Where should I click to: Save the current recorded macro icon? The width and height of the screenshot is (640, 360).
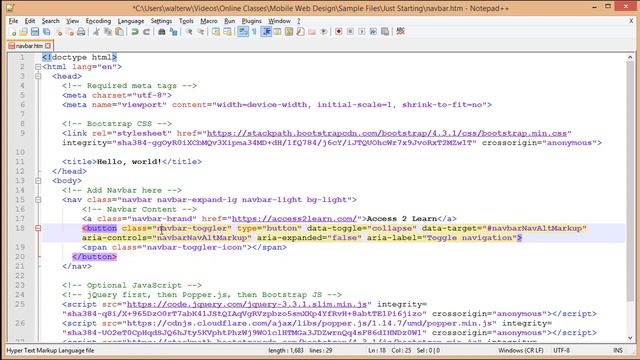(384, 32)
